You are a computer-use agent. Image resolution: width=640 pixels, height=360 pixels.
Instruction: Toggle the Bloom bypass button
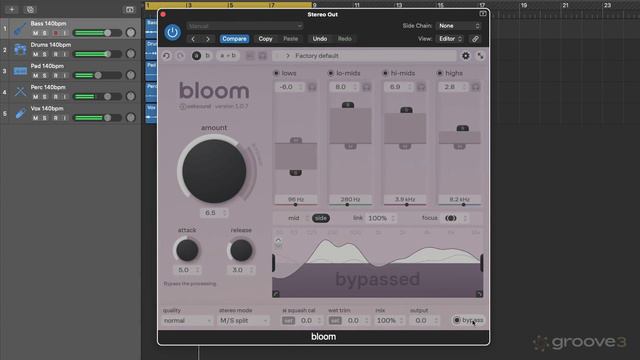[468, 320]
